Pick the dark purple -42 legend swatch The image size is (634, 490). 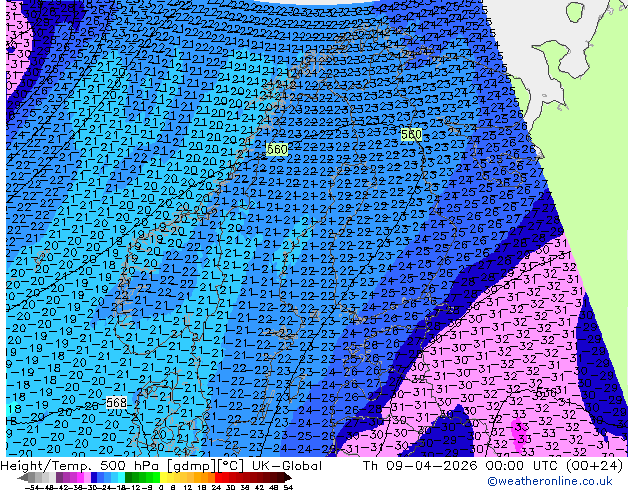(x=59, y=477)
